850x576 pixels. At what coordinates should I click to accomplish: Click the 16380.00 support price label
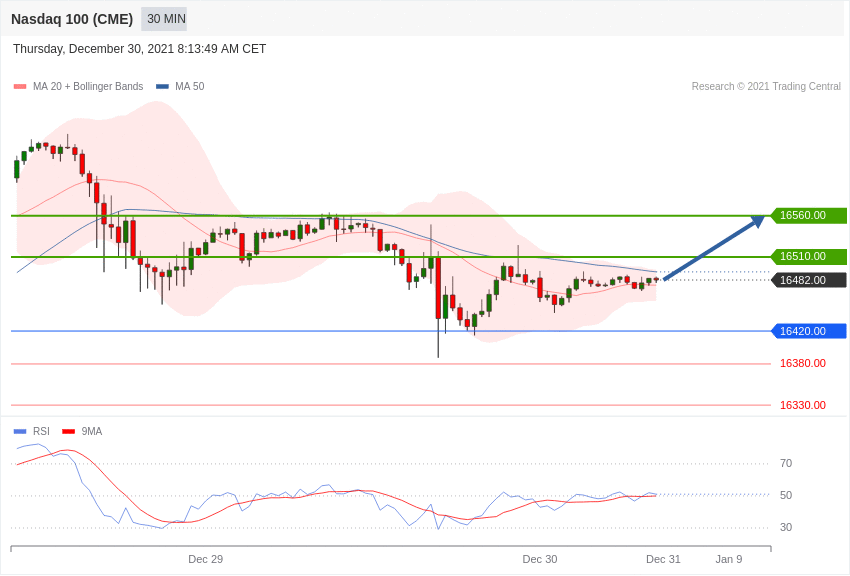[803, 363]
